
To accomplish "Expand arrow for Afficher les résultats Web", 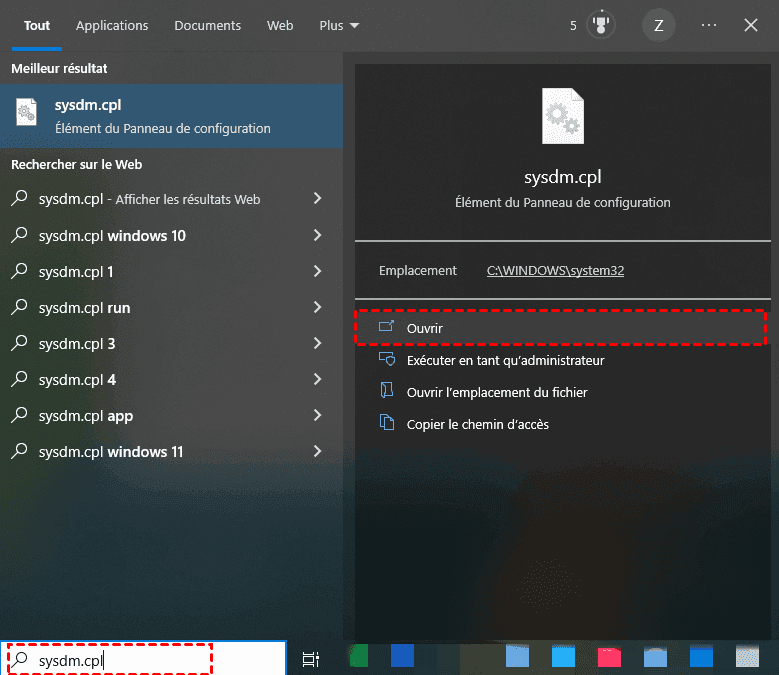I will click(x=317, y=198).
